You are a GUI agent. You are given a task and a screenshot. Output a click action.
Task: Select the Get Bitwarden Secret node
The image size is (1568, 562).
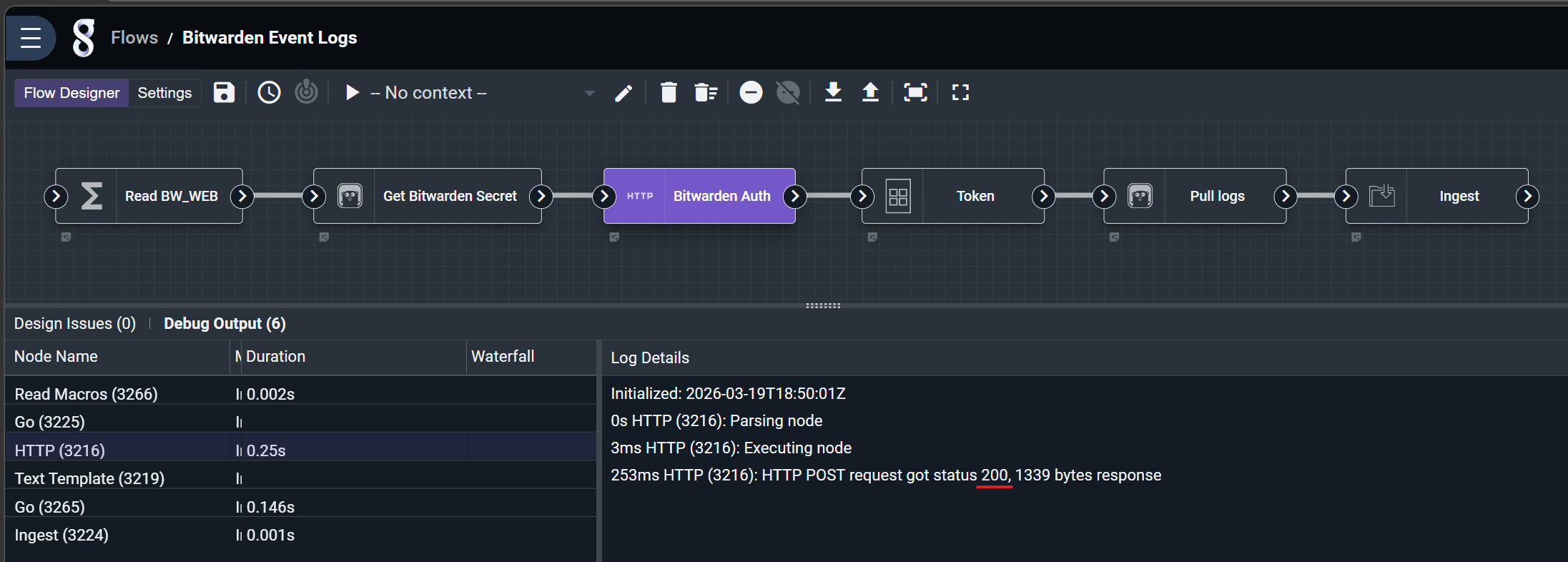pos(428,196)
